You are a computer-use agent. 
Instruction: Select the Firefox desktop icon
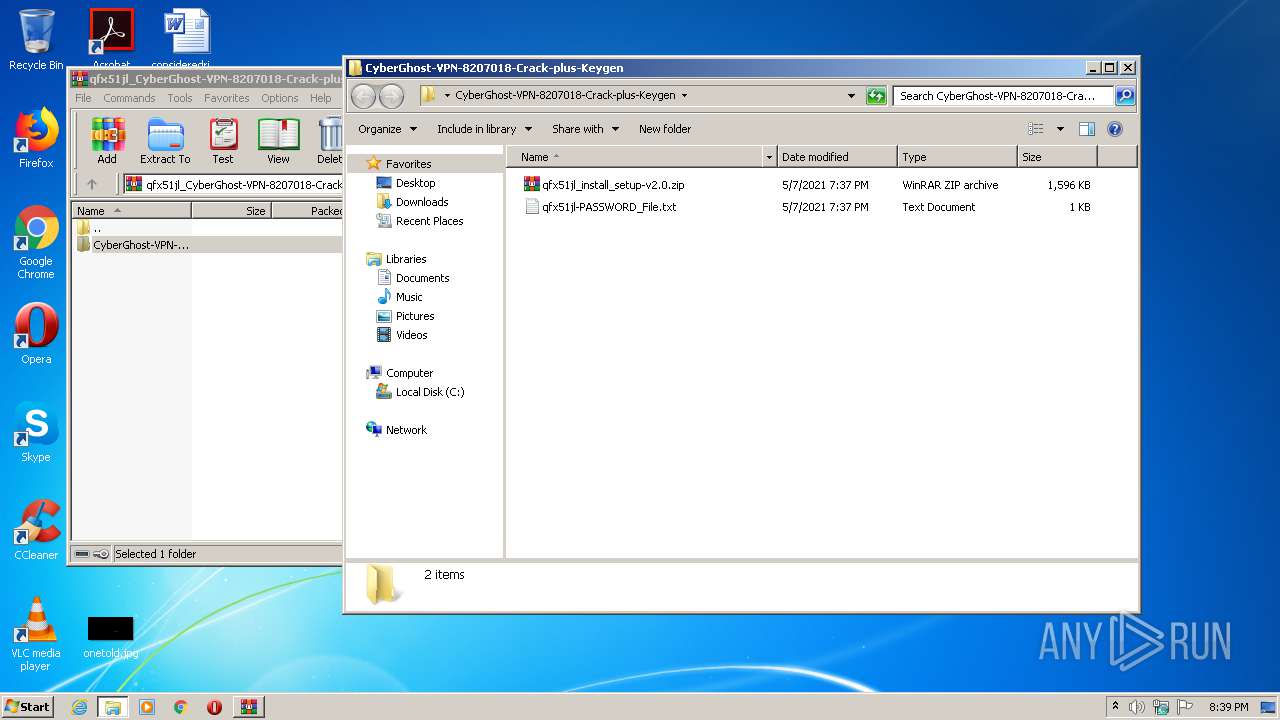point(36,138)
